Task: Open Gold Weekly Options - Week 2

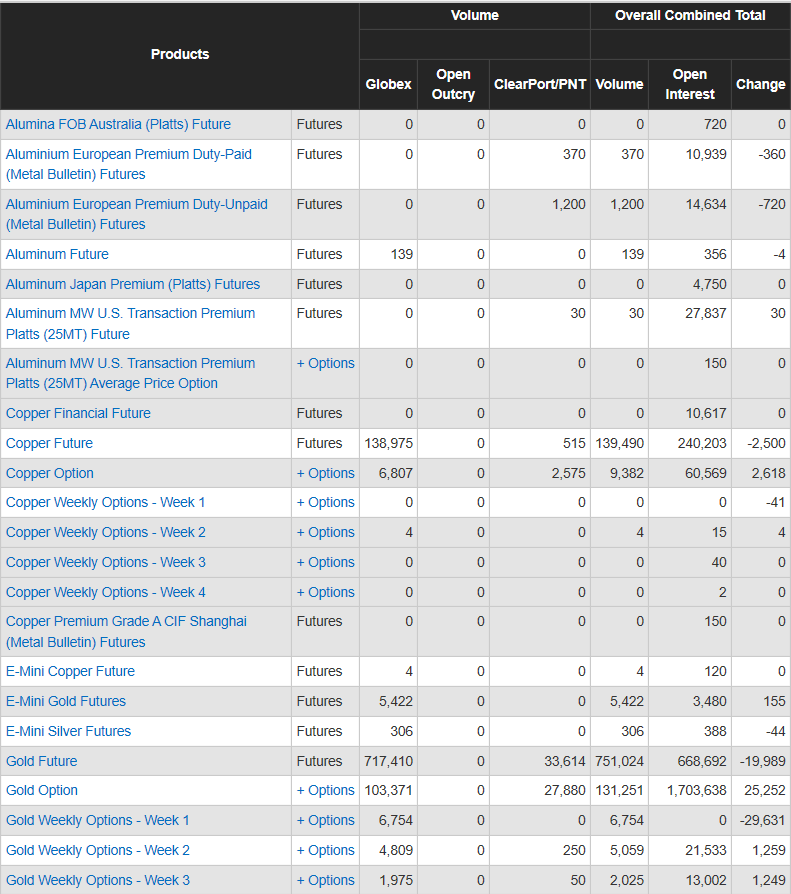Action: [98, 850]
